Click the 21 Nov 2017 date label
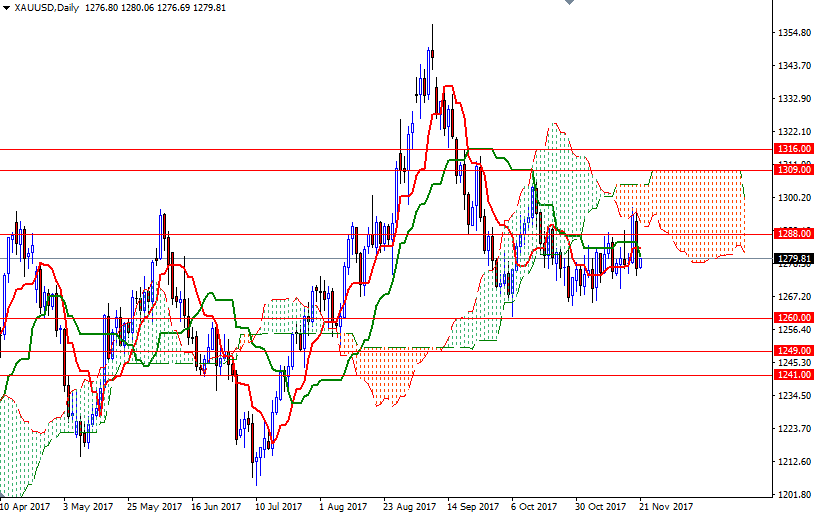814x514 pixels. [668, 506]
